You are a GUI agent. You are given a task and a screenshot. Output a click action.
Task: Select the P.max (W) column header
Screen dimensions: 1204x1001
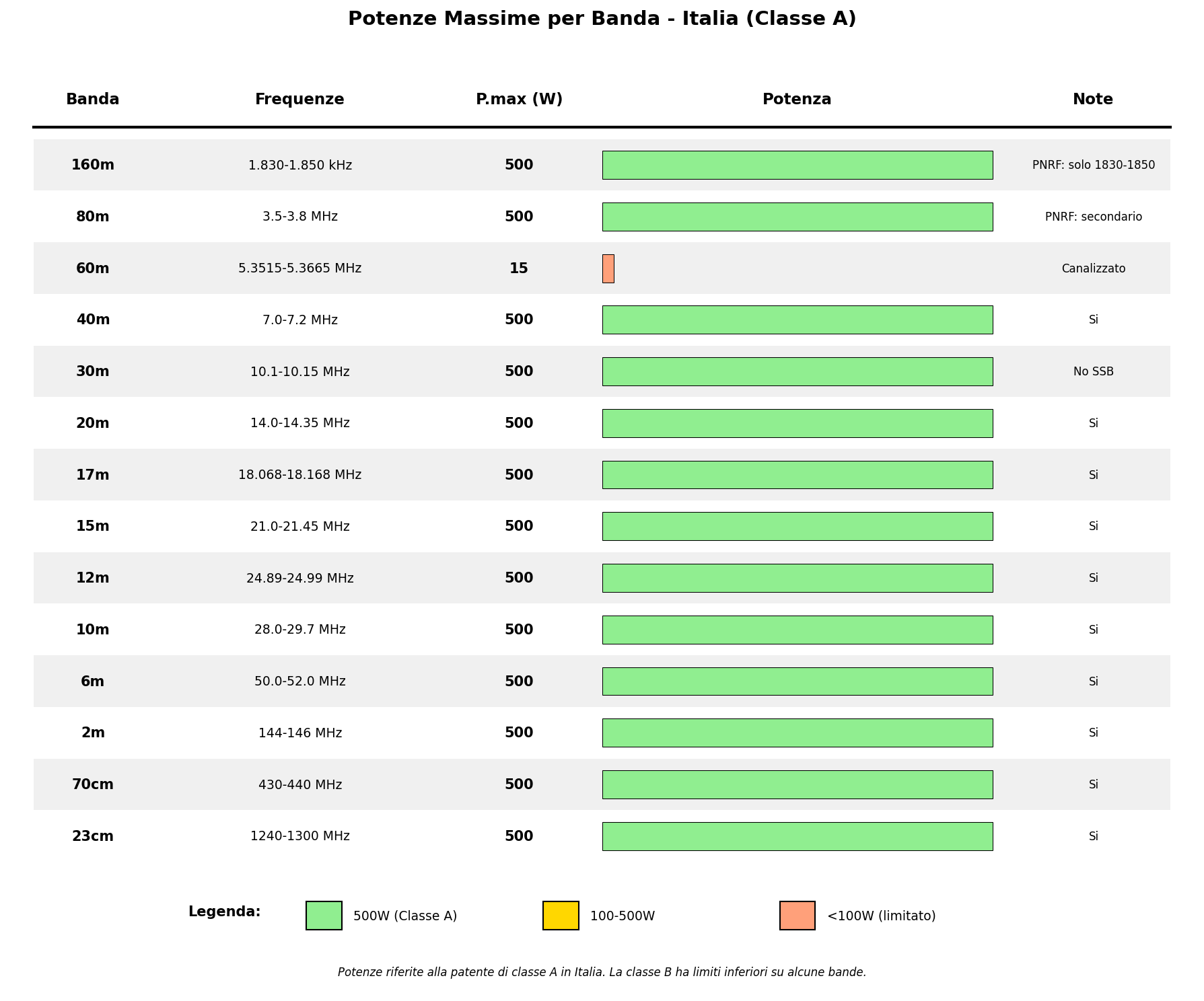(519, 100)
